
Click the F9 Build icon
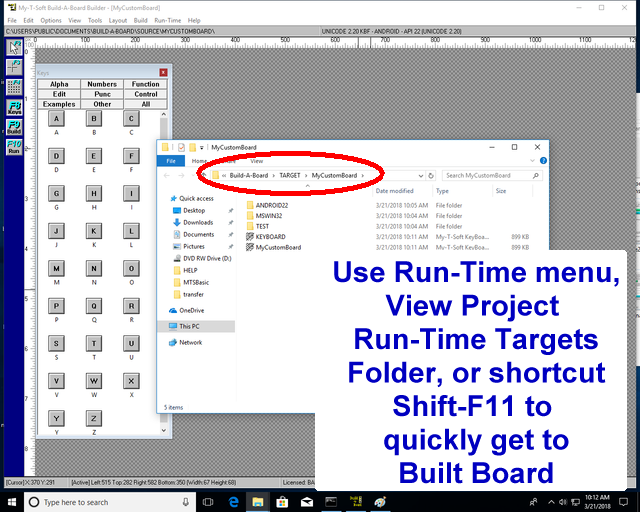point(14,127)
